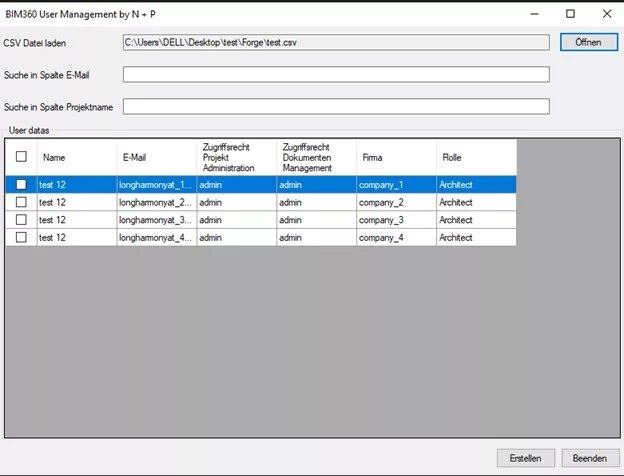Screen dimensions: 624x476
Task: Select the Zugriffsrecht Projekt Administration column header
Action: (236, 157)
